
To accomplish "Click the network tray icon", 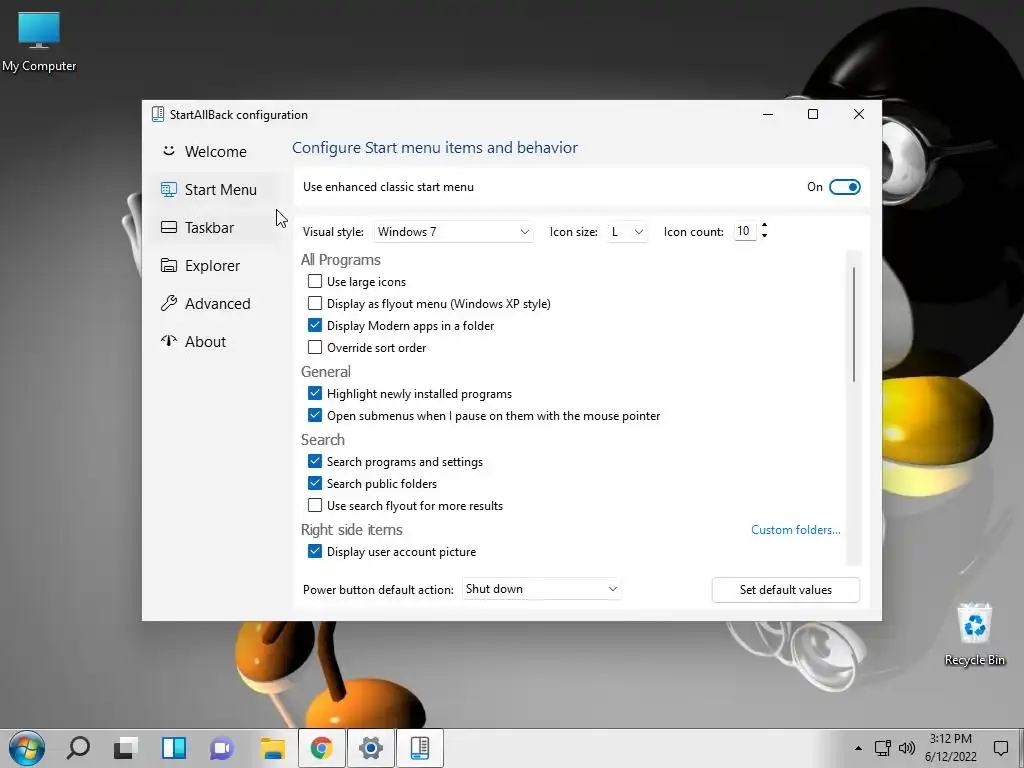I will click(x=882, y=748).
